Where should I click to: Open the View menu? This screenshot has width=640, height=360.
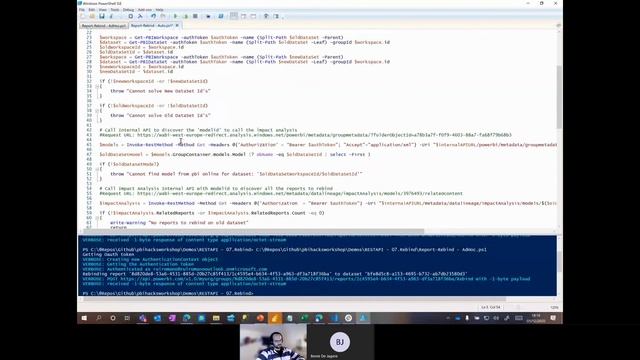pyautogui.click(x=102, y=10)
